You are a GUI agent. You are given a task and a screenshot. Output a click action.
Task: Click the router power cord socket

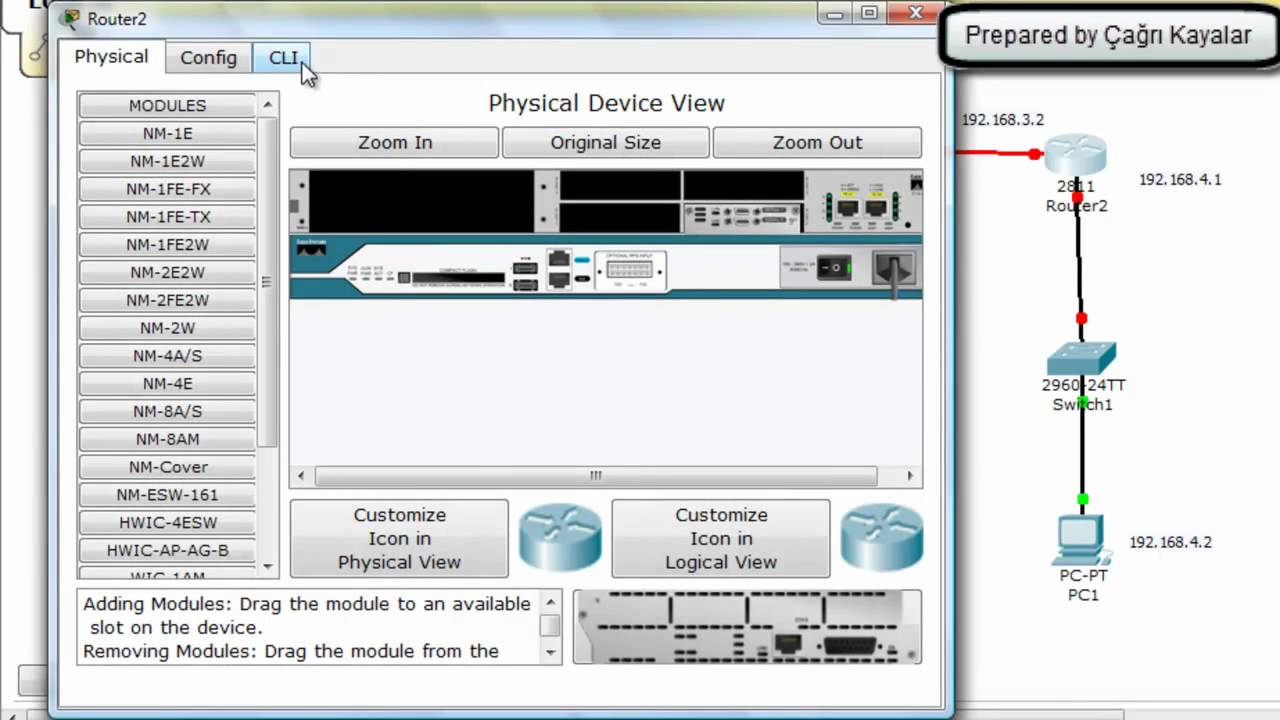point(892,268)
